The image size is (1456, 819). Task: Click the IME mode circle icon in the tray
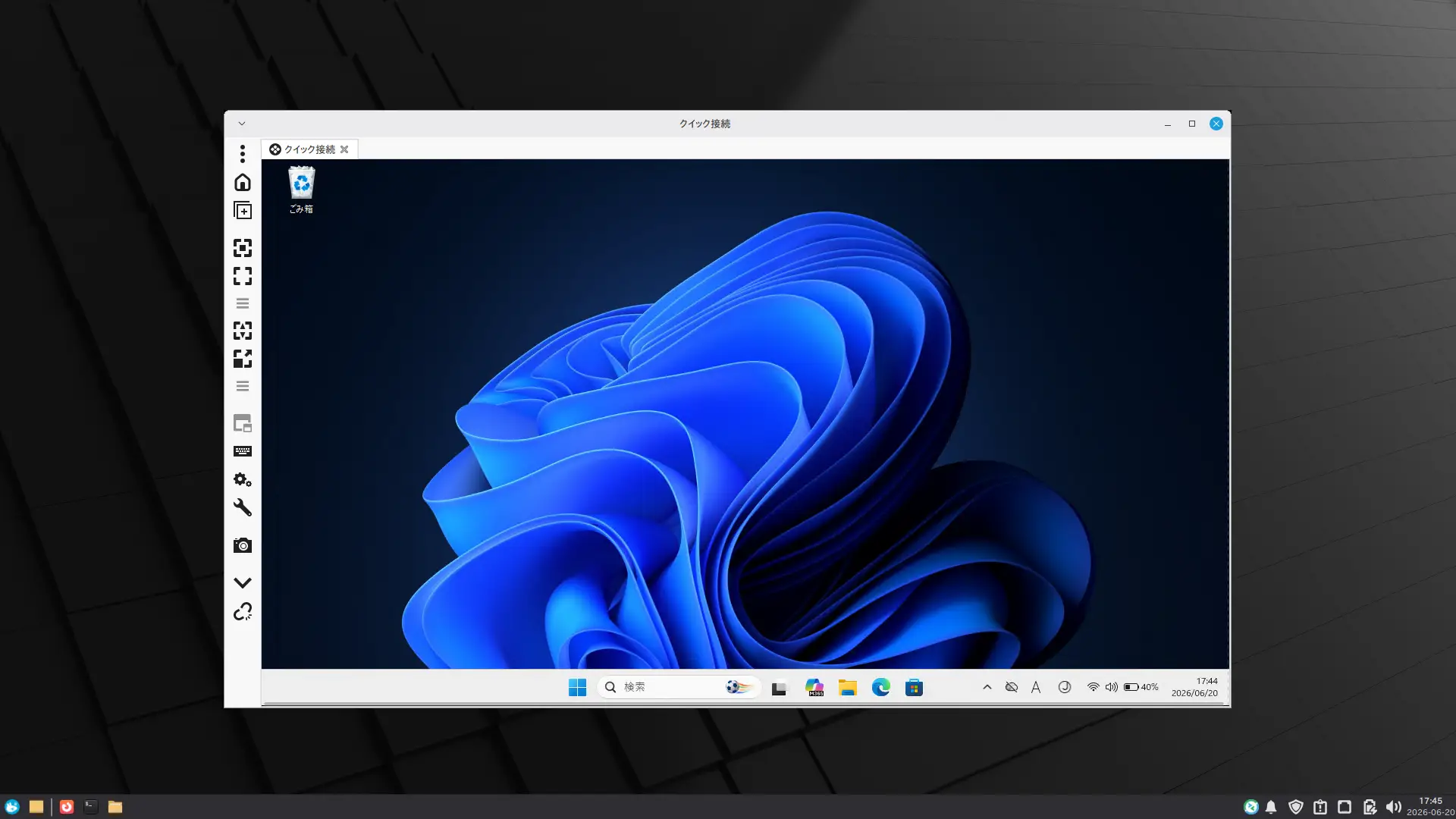pyautogui.click(x=1065, y=687)
